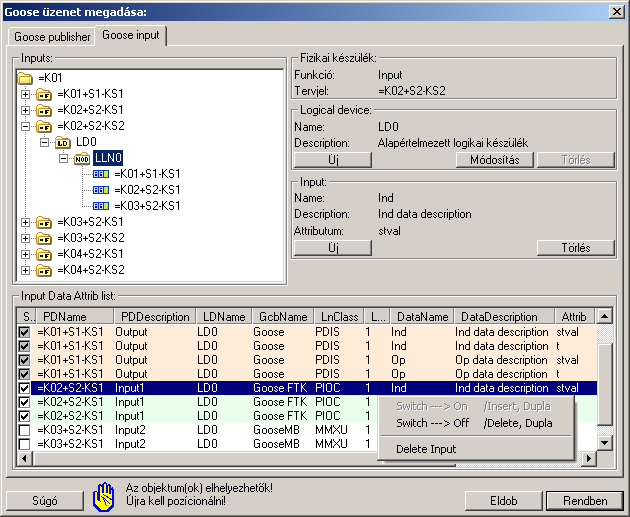Select the =K04+S2-KS2 tree item label
Image resolution: width=630 pixels, height=517 pixels.
point(91,270)
